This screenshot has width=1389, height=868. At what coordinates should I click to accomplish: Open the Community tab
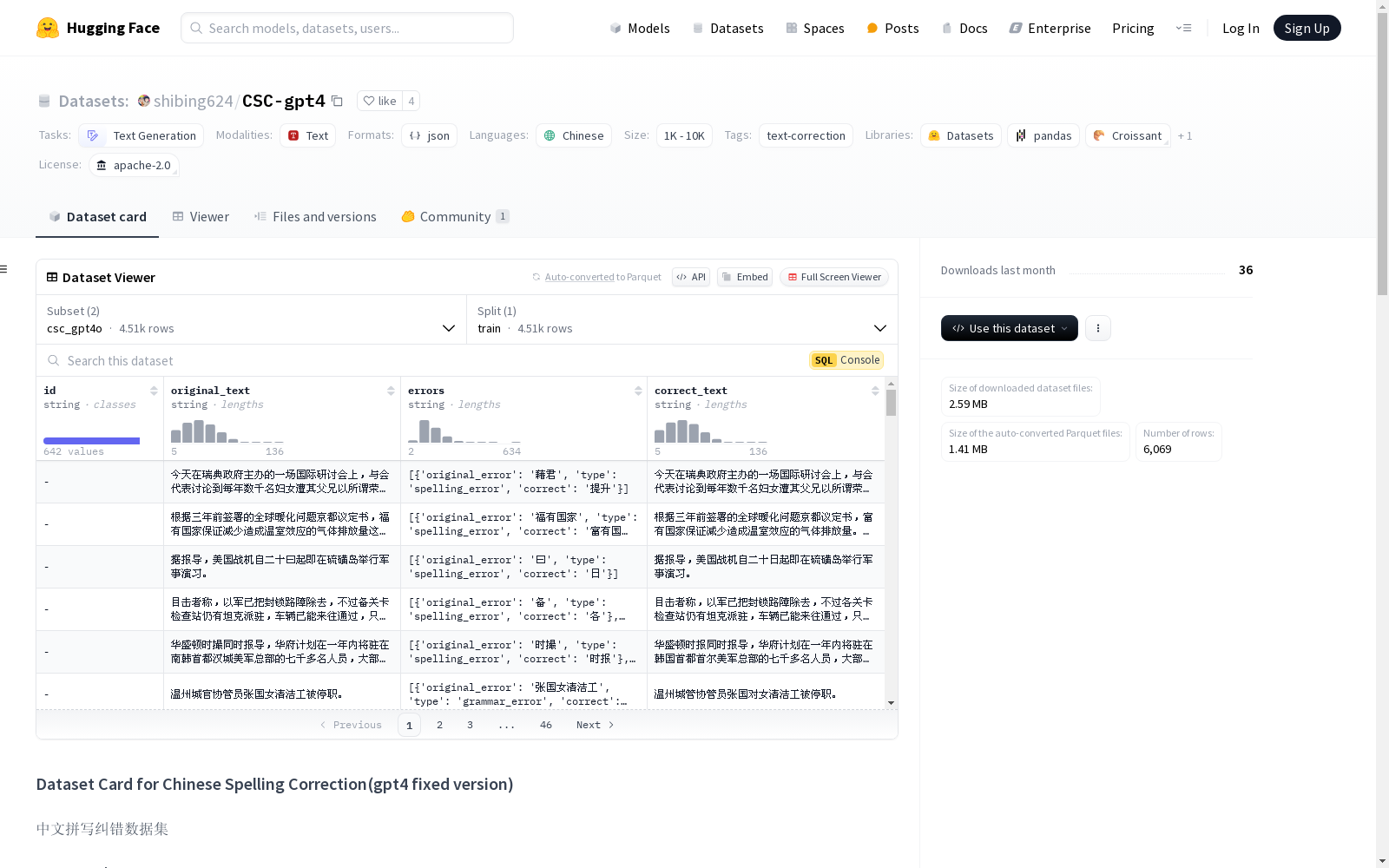pos(455,217)
